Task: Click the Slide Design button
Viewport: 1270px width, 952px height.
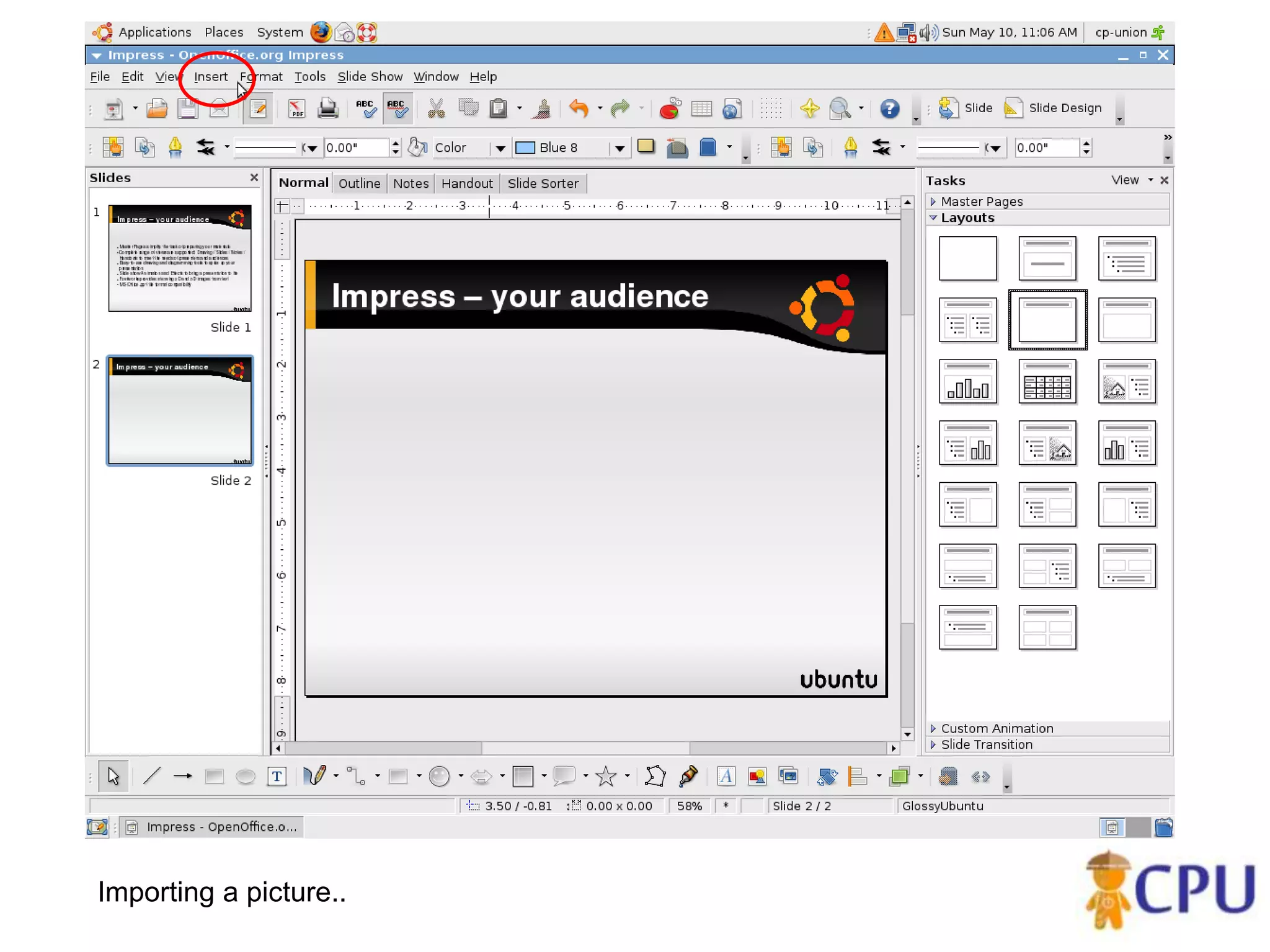Action: pyautogui.click(x=1054, y=108)
